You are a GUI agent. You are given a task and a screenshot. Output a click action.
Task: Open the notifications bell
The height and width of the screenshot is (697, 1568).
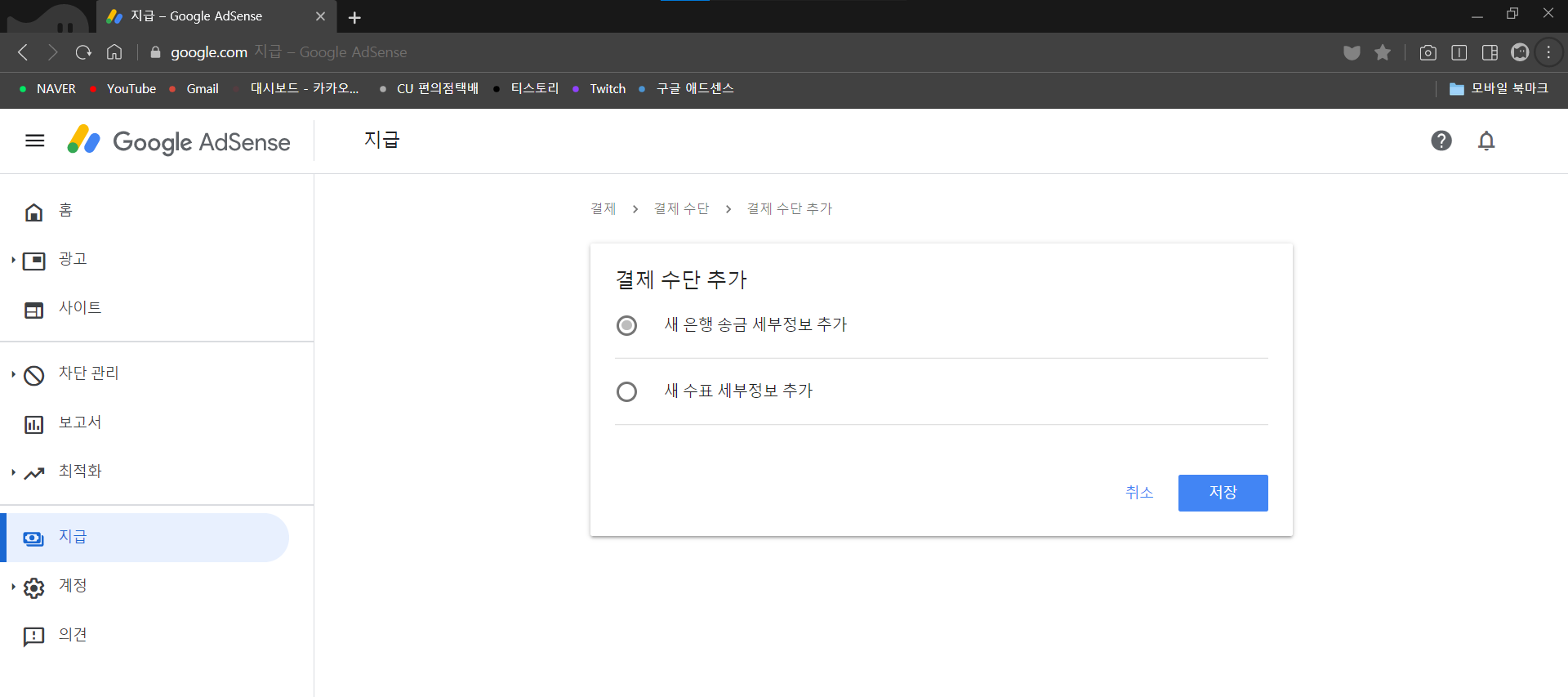(x=1486, y=141)
